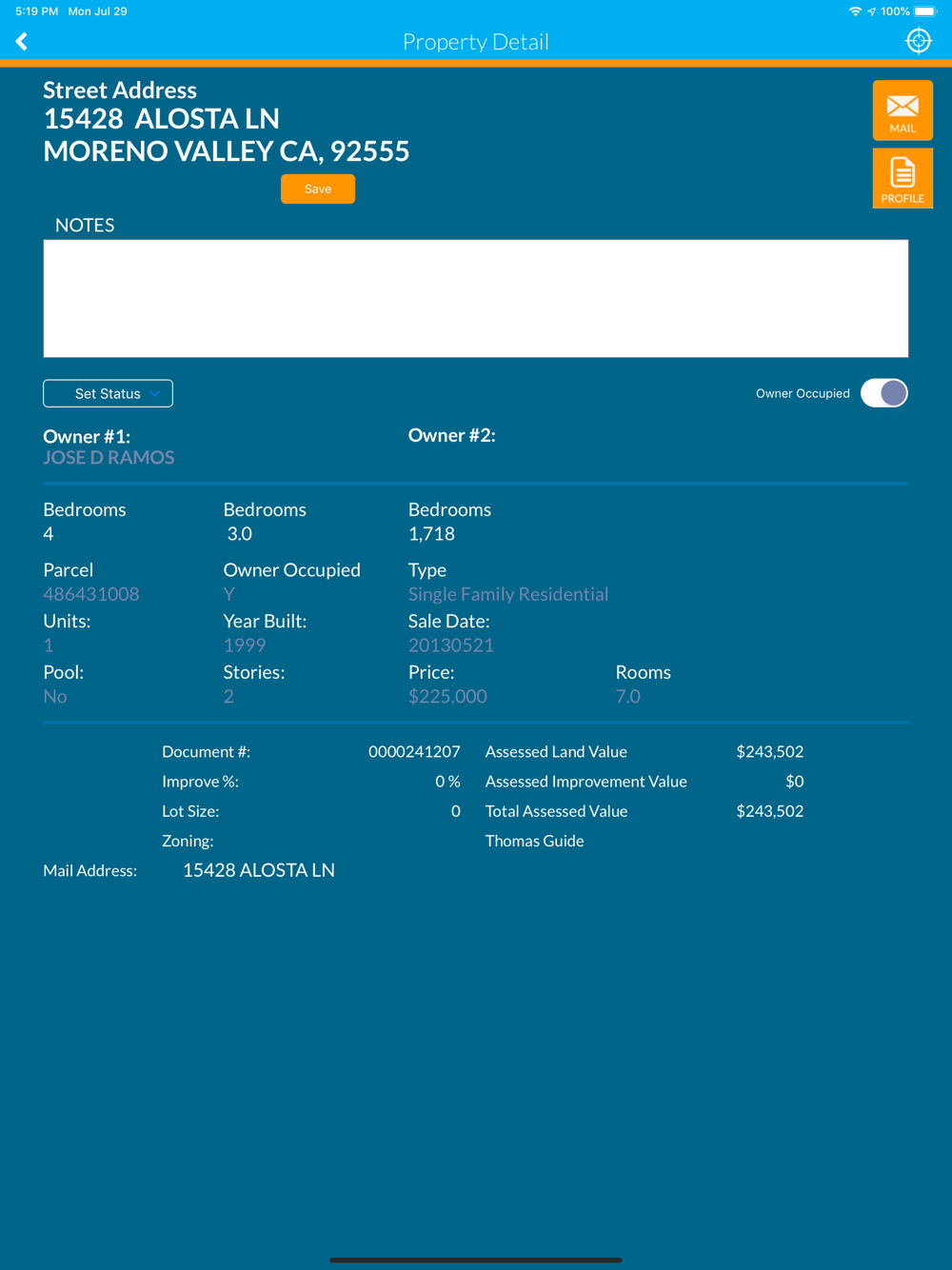Tap the $225,000 price value
The width and height of the screenshot is (952, 1270).
click(447, 696)
